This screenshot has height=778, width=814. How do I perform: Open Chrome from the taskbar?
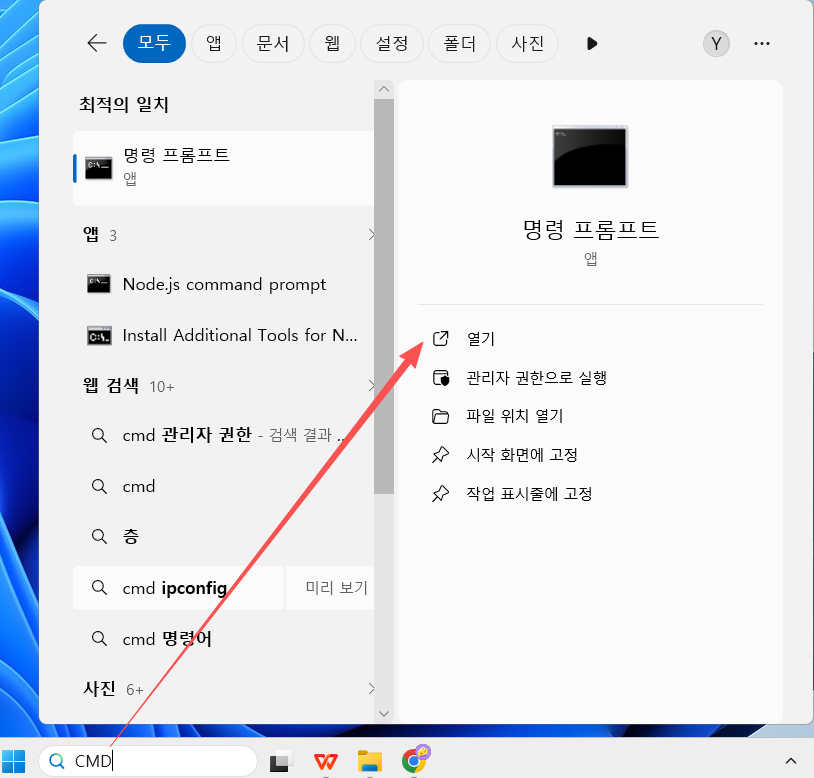point(415,761)
